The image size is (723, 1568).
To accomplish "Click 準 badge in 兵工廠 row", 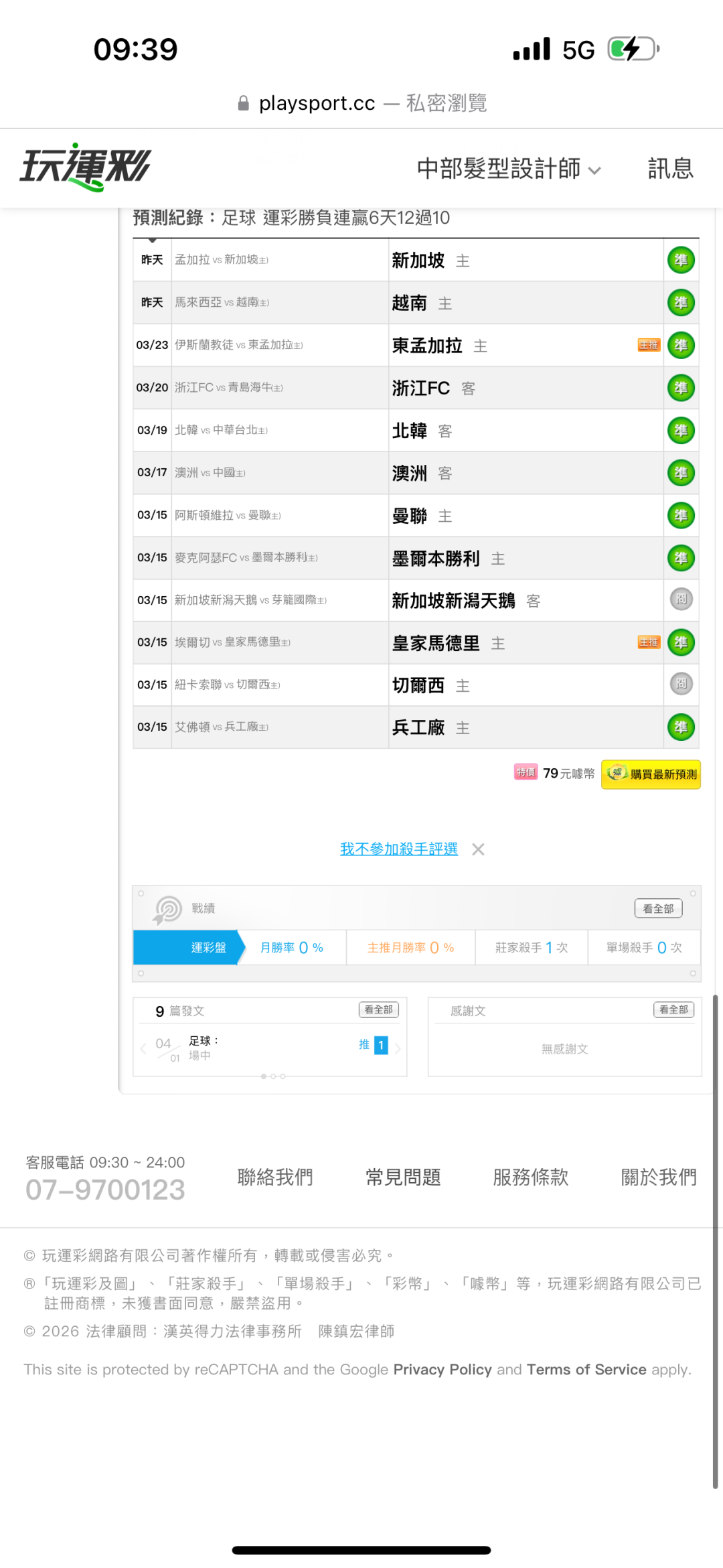I will (681, 727).
